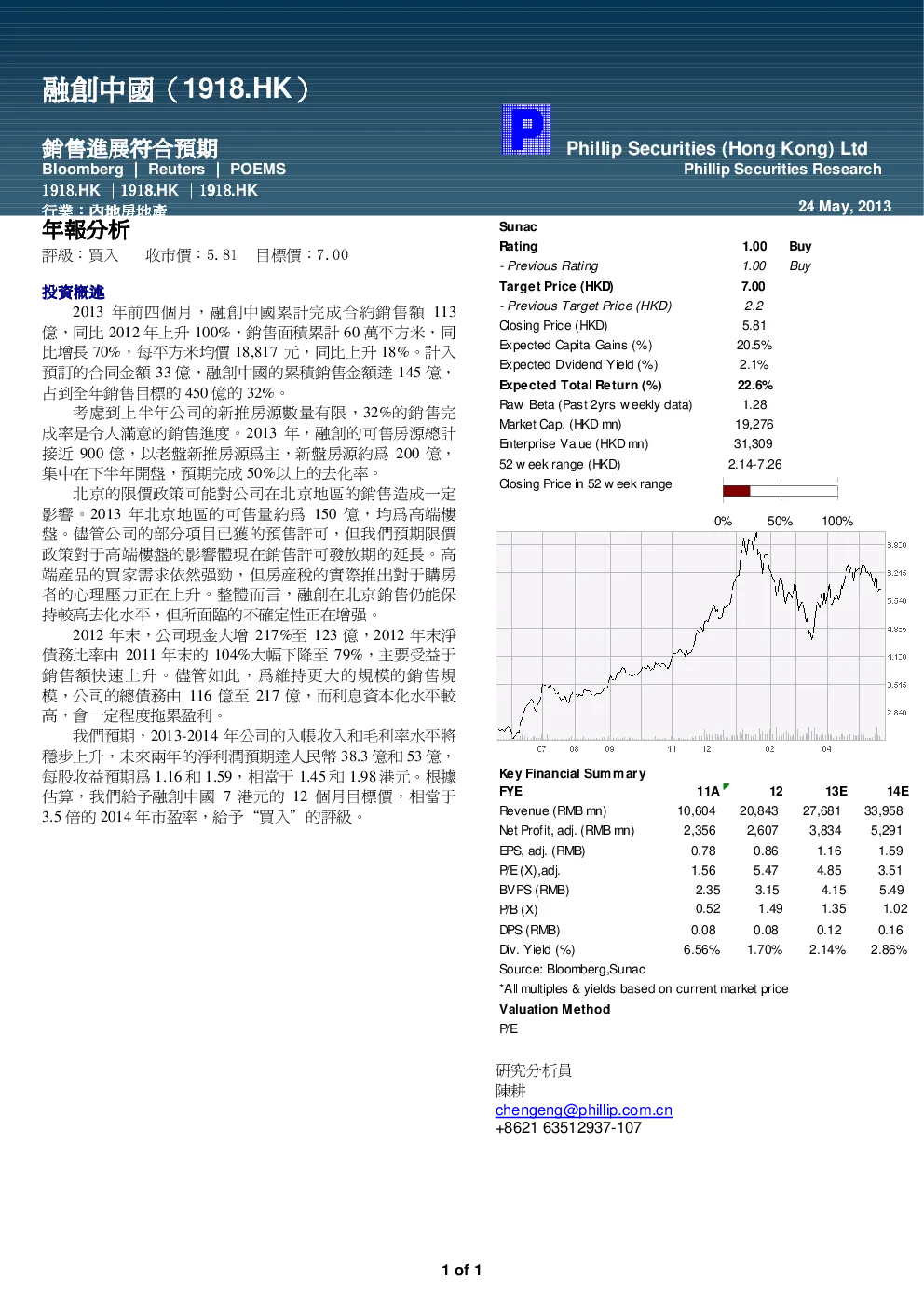Click Phillip Securities (Hong Kong) Ltd text
Viewport: 924px width, 1307px height.
coord(717,148)
